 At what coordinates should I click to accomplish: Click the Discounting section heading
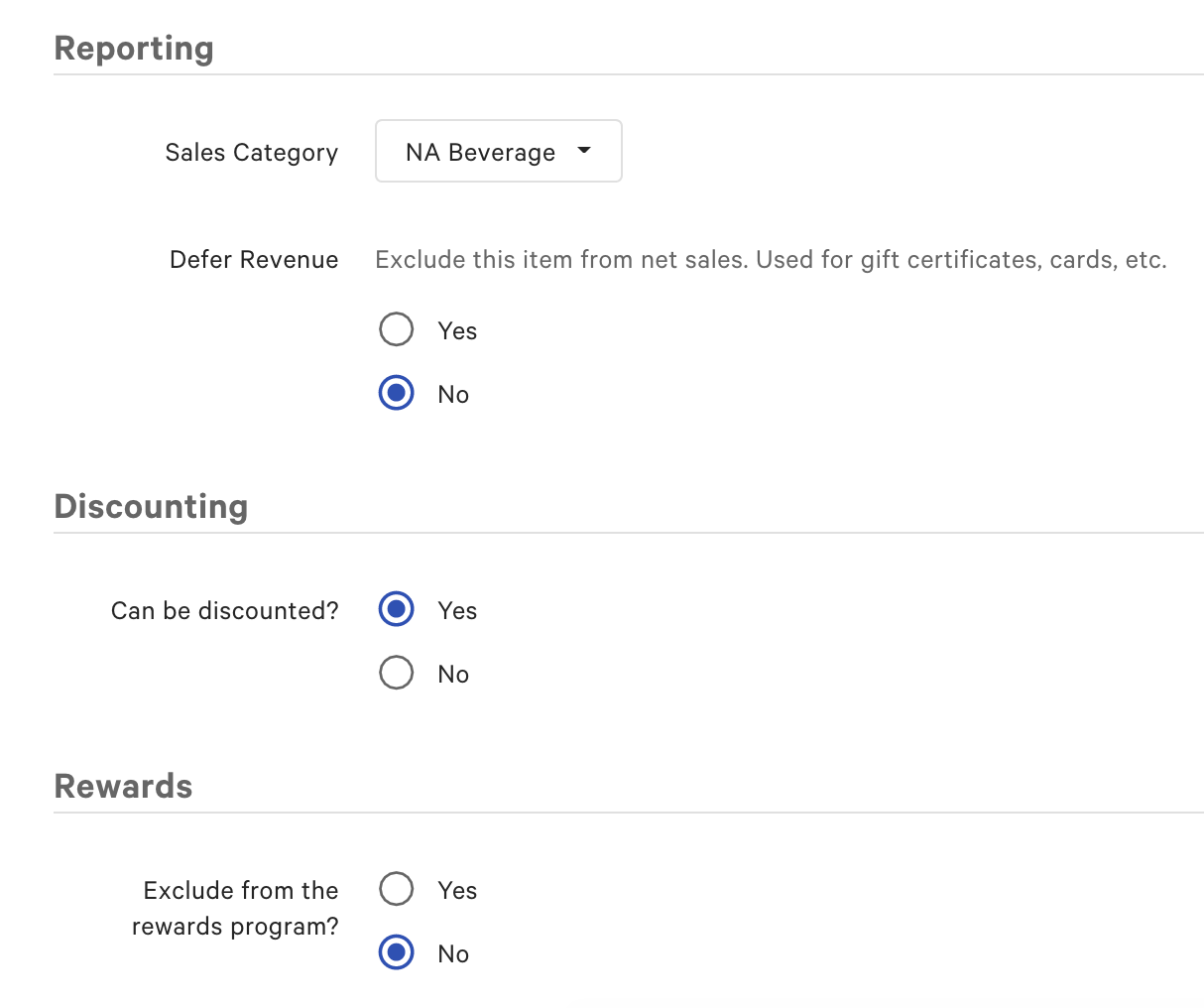click(151, 506)
